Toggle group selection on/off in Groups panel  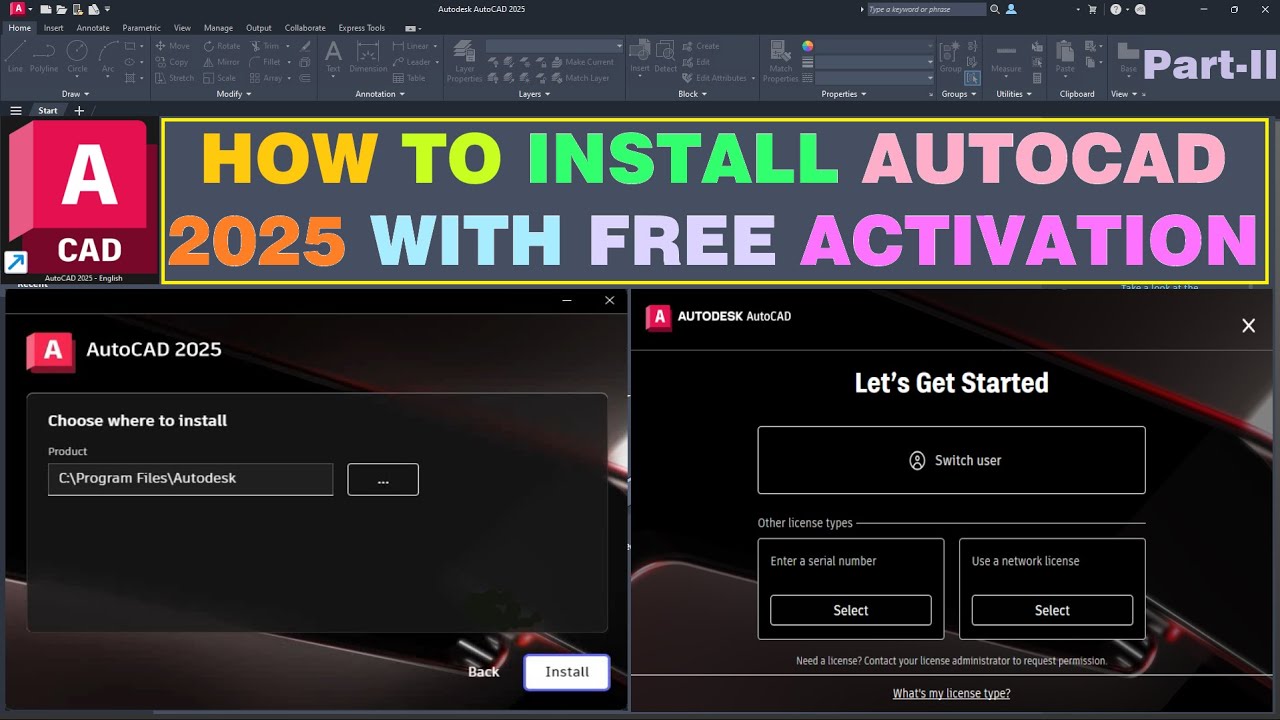point(973,78)
